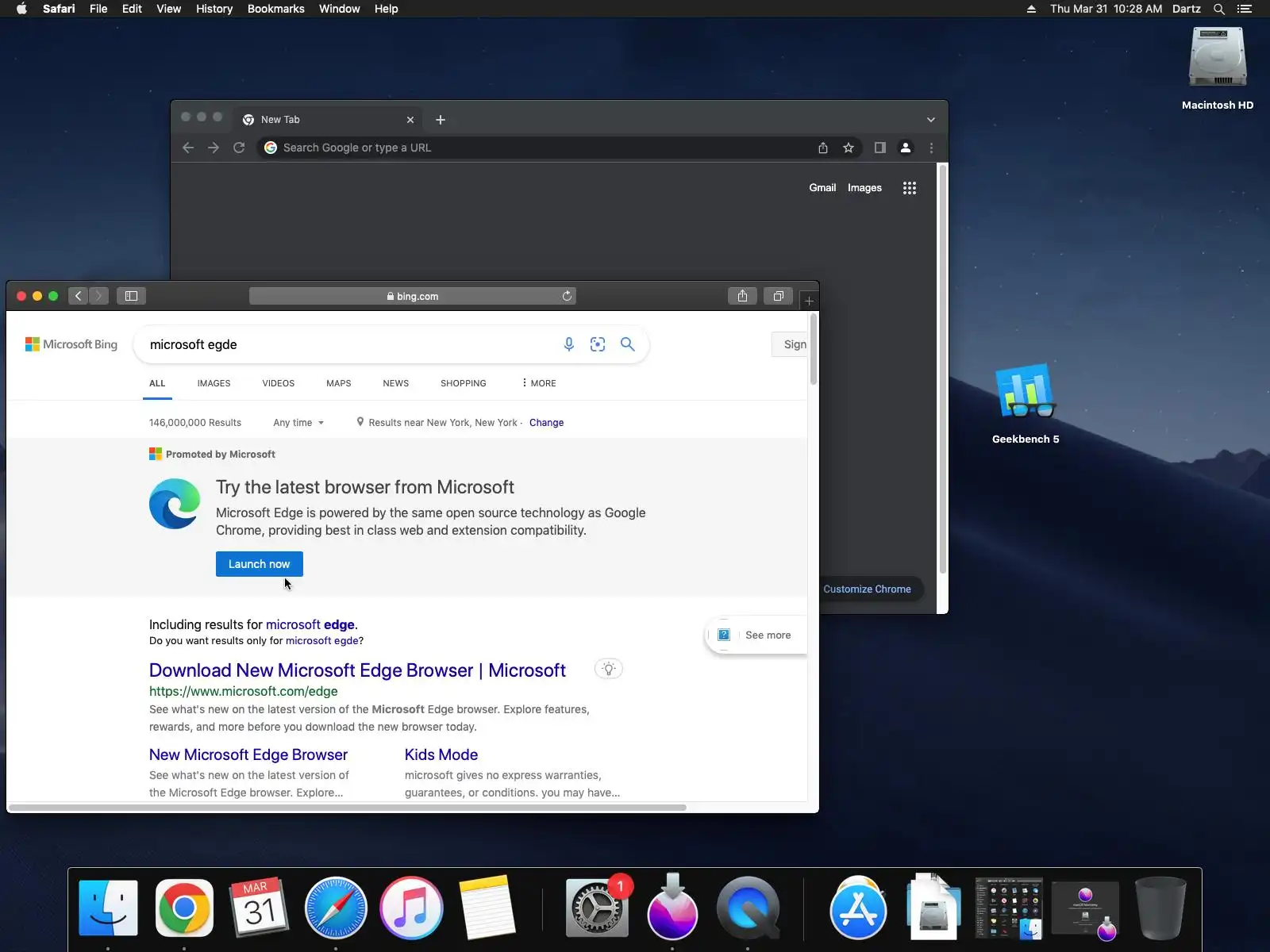The width and height of the screenshot is (1270, 952).
Task: Click the Gmail link in Chrome
Action: [822, 188]
